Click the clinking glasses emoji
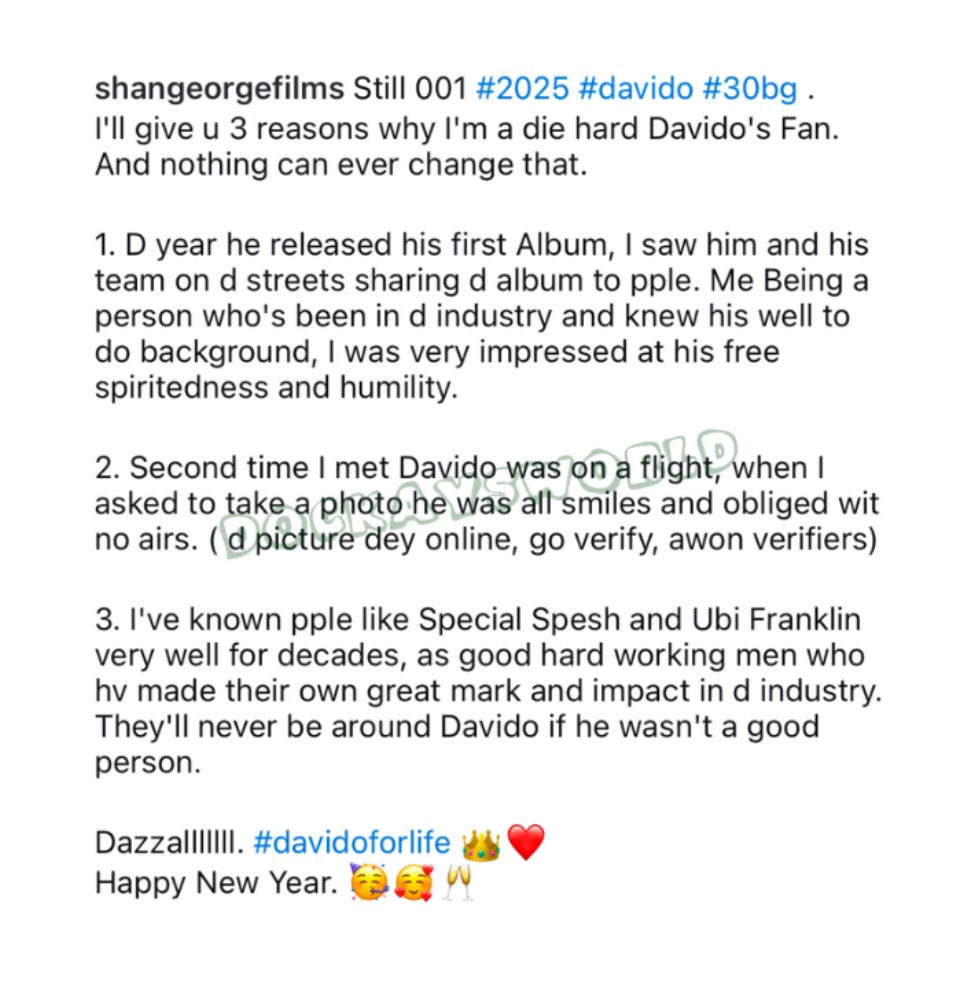The height and width of the screenshot is (989, 967). [x=457, y=882]
